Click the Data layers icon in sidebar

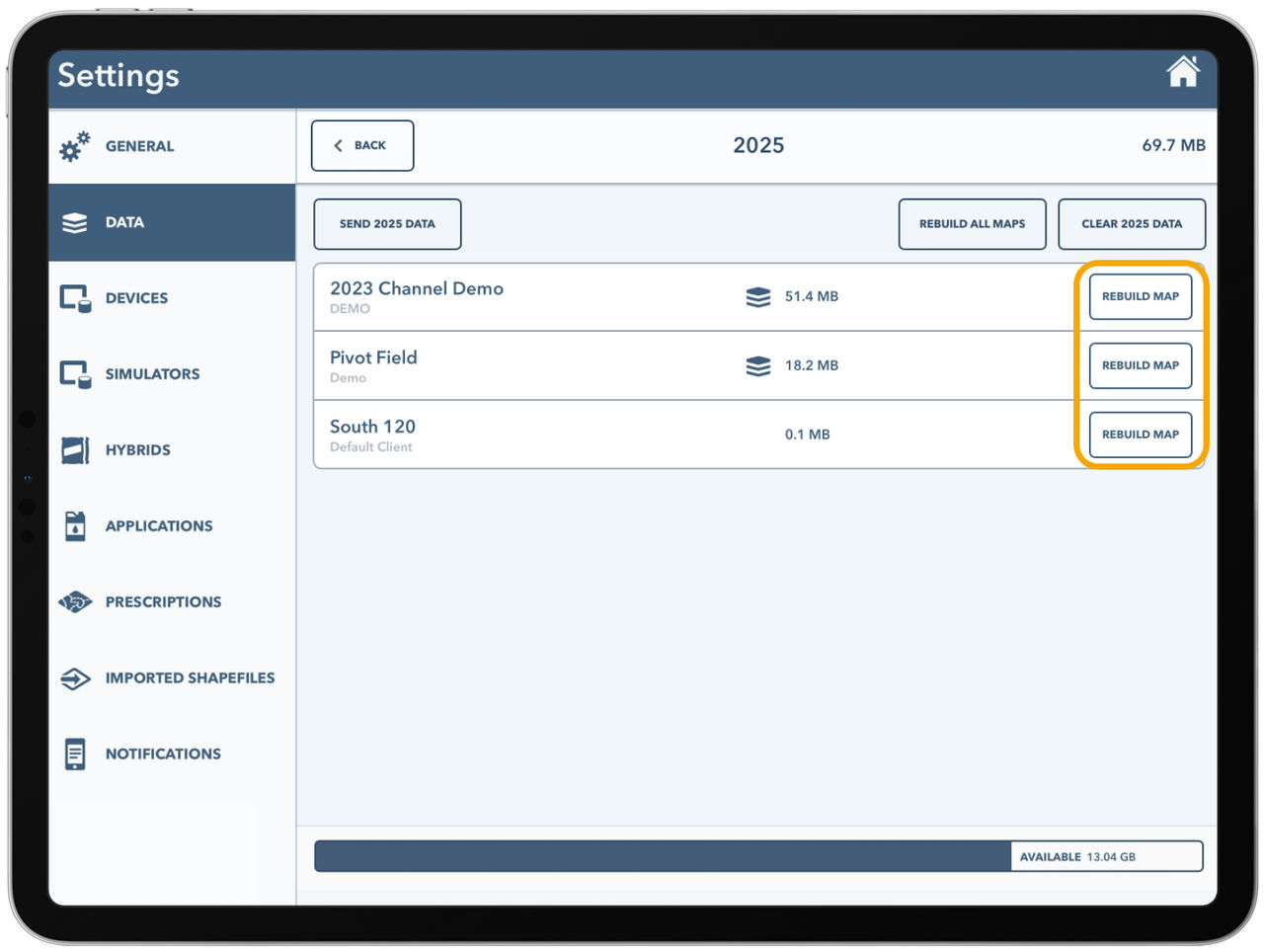(74, 223)
